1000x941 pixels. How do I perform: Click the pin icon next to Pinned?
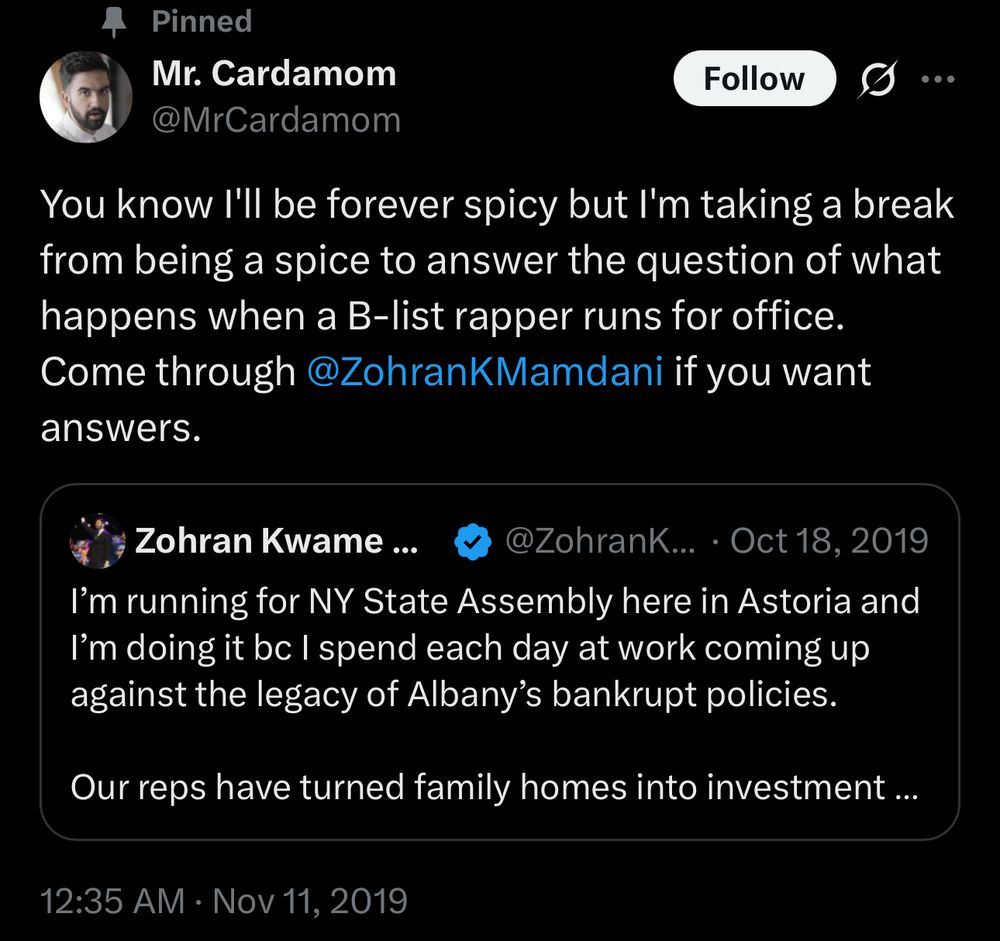[x=114, y=22]
